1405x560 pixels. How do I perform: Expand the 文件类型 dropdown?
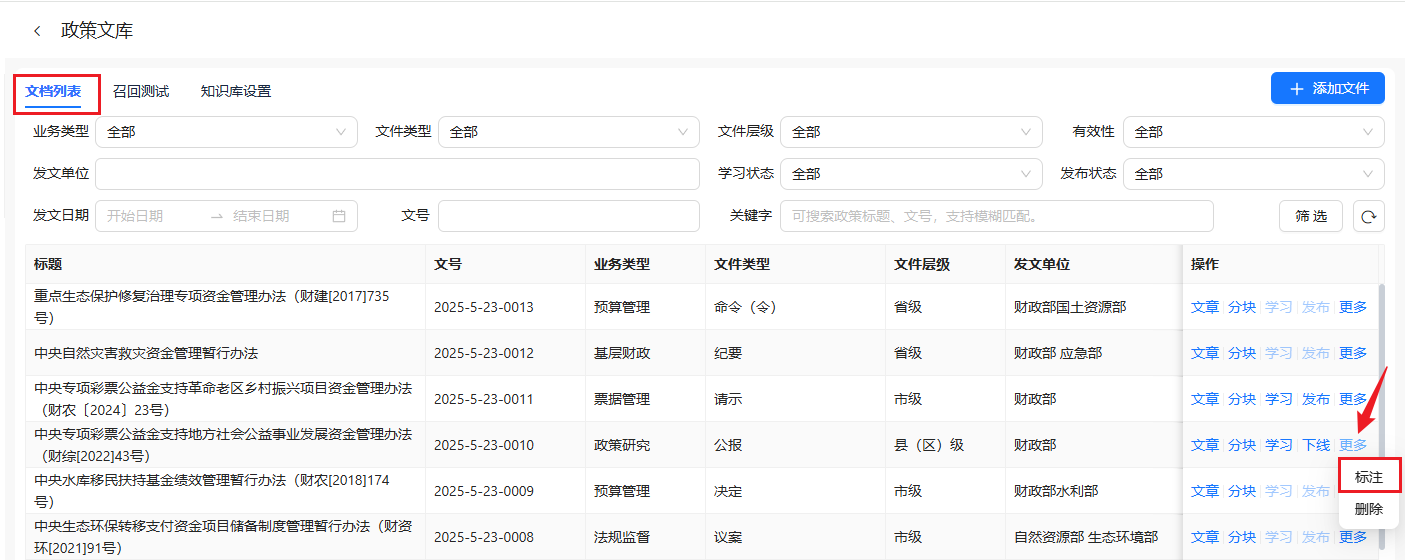(x=568, y=132)
